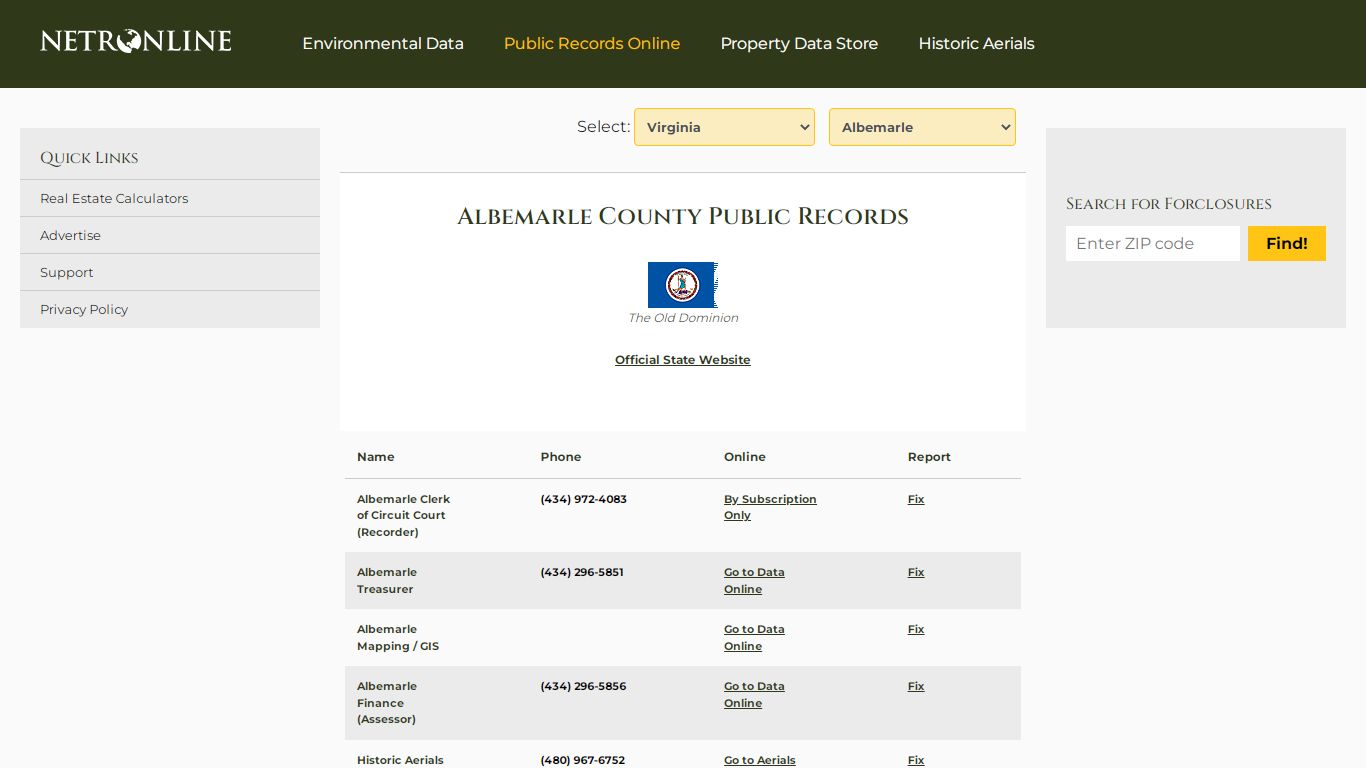Click the Albemarle Mapping / GIS name
Screen dimensions: 1366x768
[398, 638]
